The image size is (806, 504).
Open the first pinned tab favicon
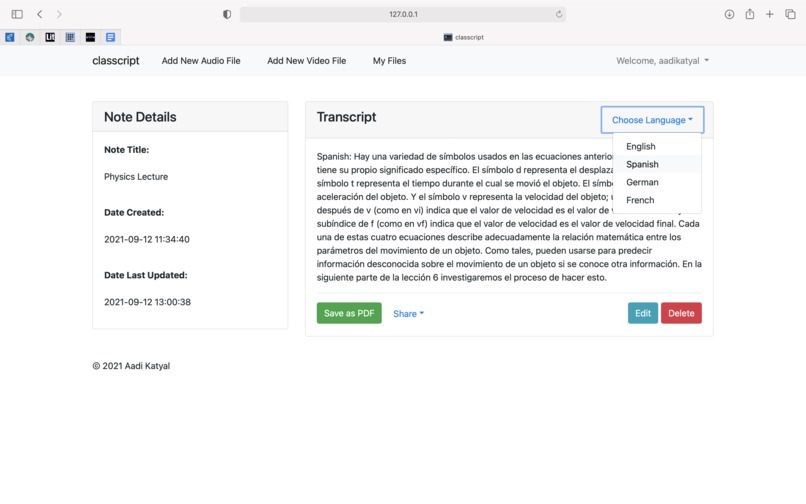point(10,37)
